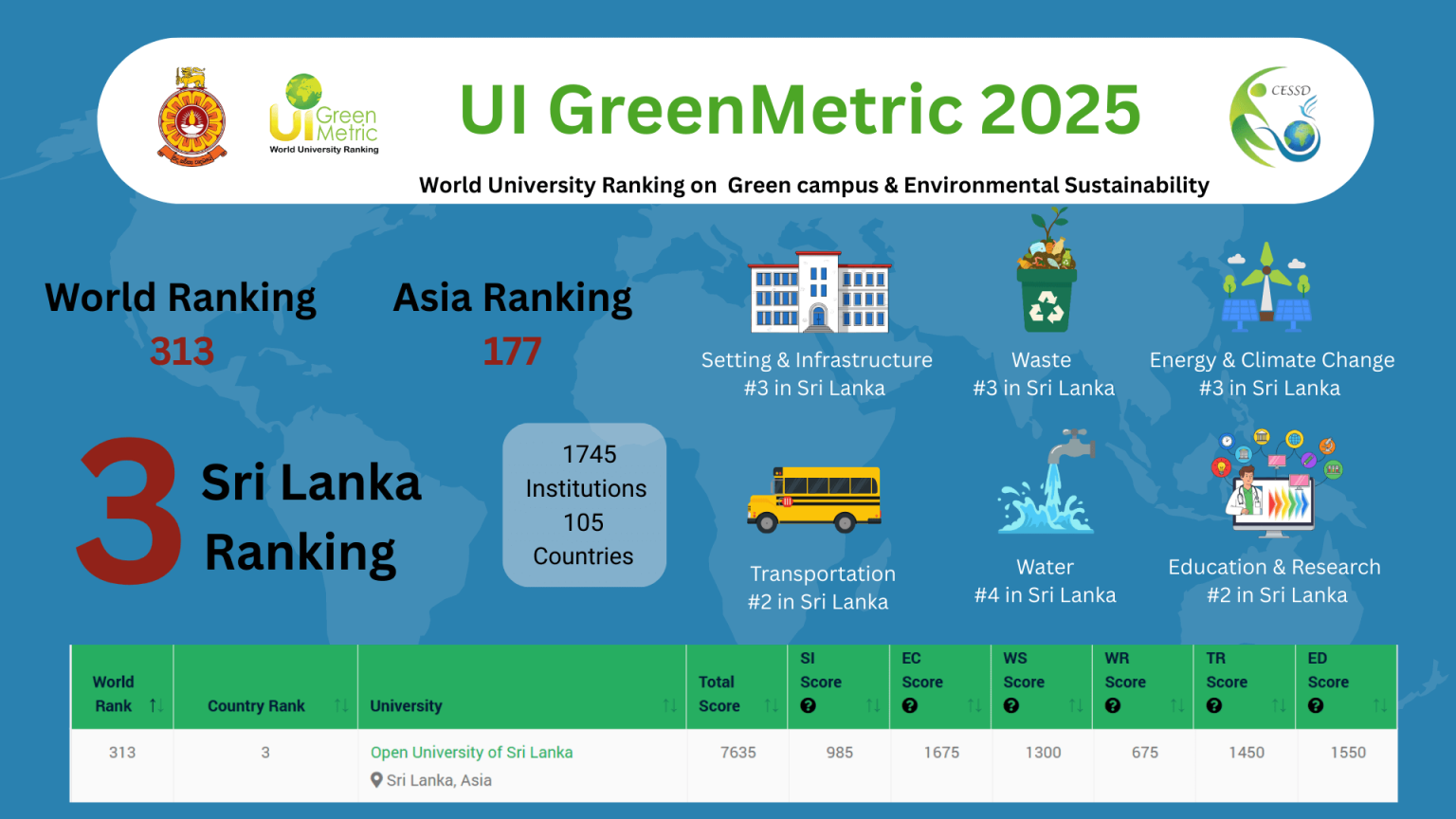Image resolution: width=1456 pixels, height=819 pixels.
Task: Open the ED Score help question mark
Action: coord(1316,705)
